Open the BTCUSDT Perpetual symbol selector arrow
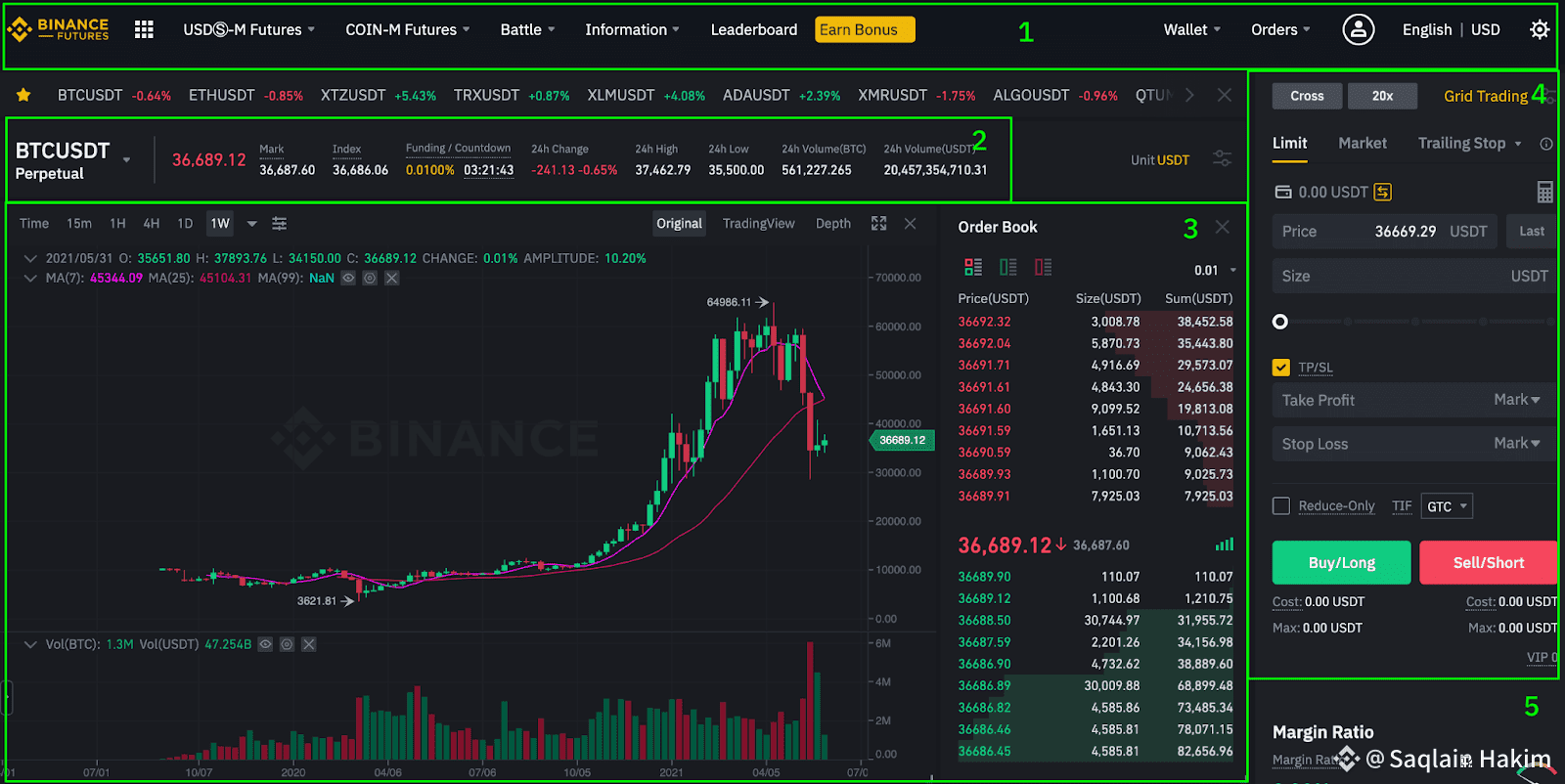 click(x=126, y=159)
